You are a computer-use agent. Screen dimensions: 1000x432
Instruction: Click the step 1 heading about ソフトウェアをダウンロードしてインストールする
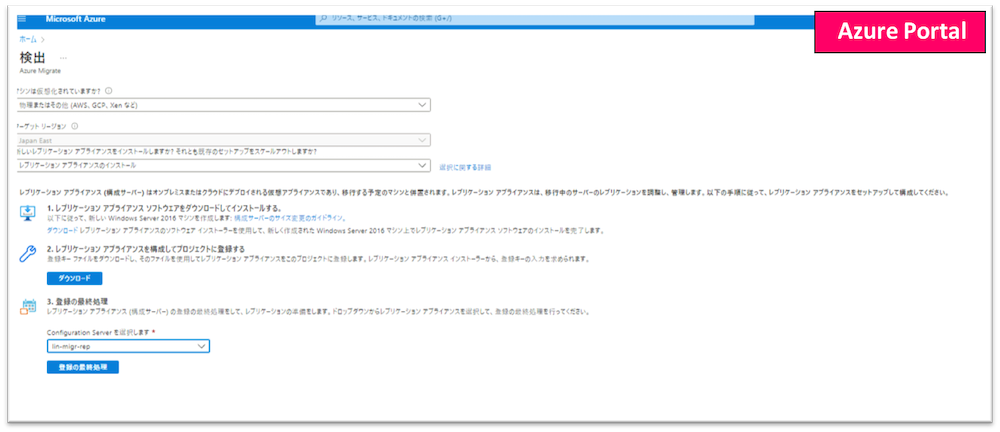(x=165, y=209)
